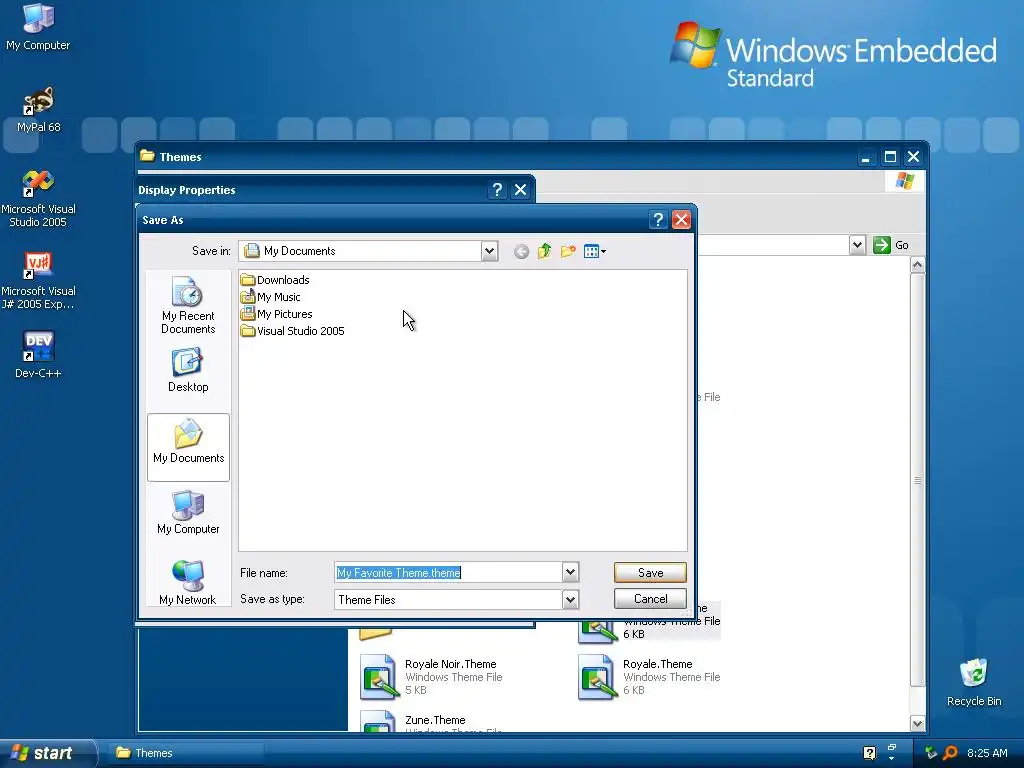Select My Computer in the places bar
This screenshot has height=768, width=1024.
click(x=188, y=513)
